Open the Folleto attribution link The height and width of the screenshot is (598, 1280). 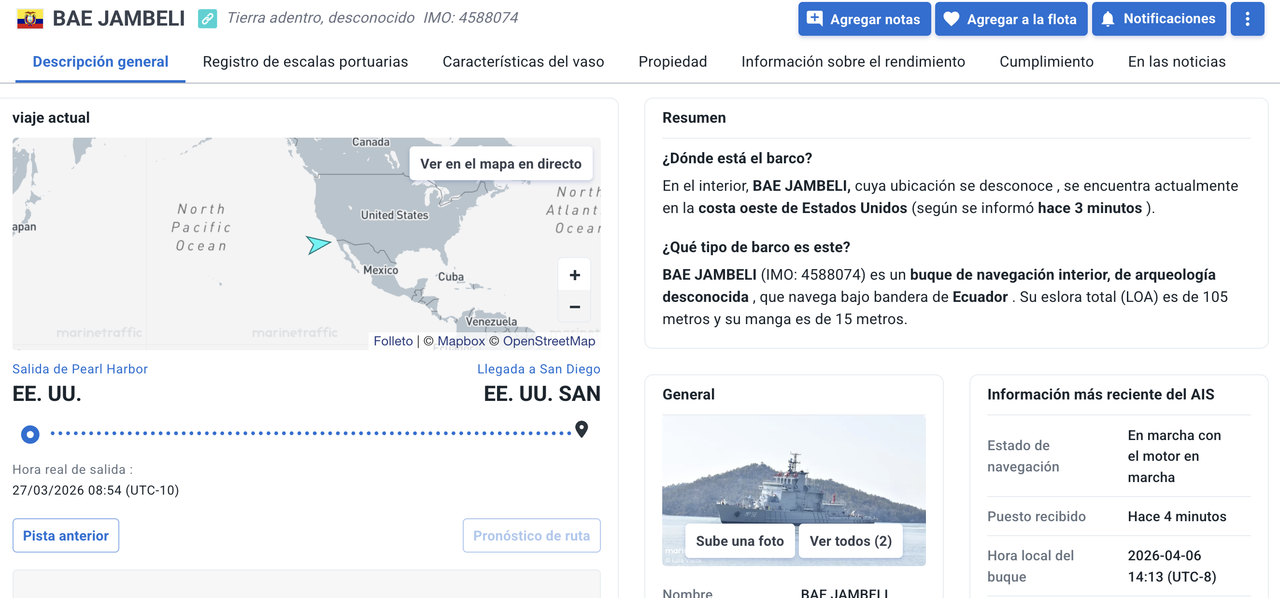coord(393,341)
